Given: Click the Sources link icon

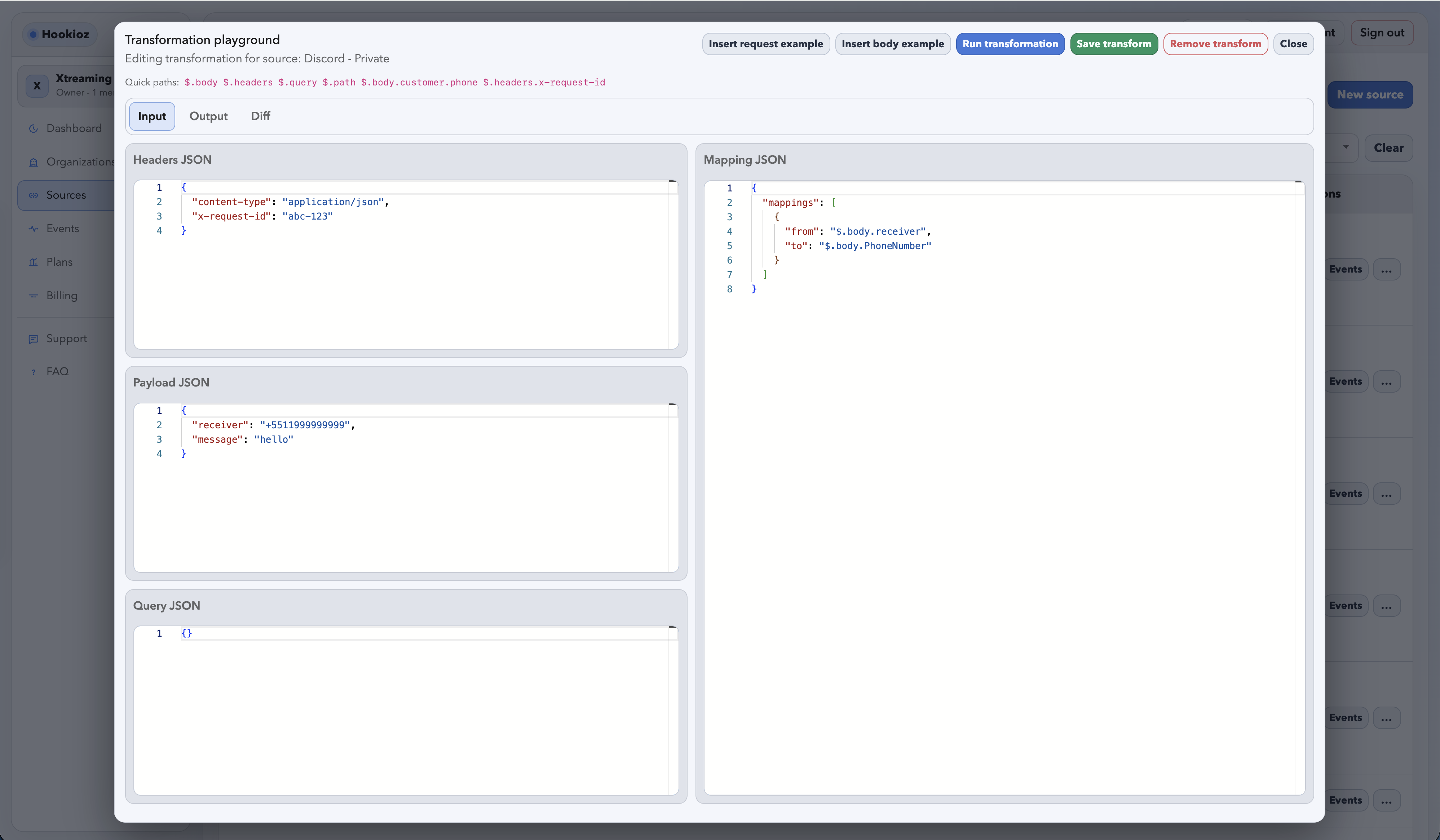Looking at the screenshot, I should (33, 195).
